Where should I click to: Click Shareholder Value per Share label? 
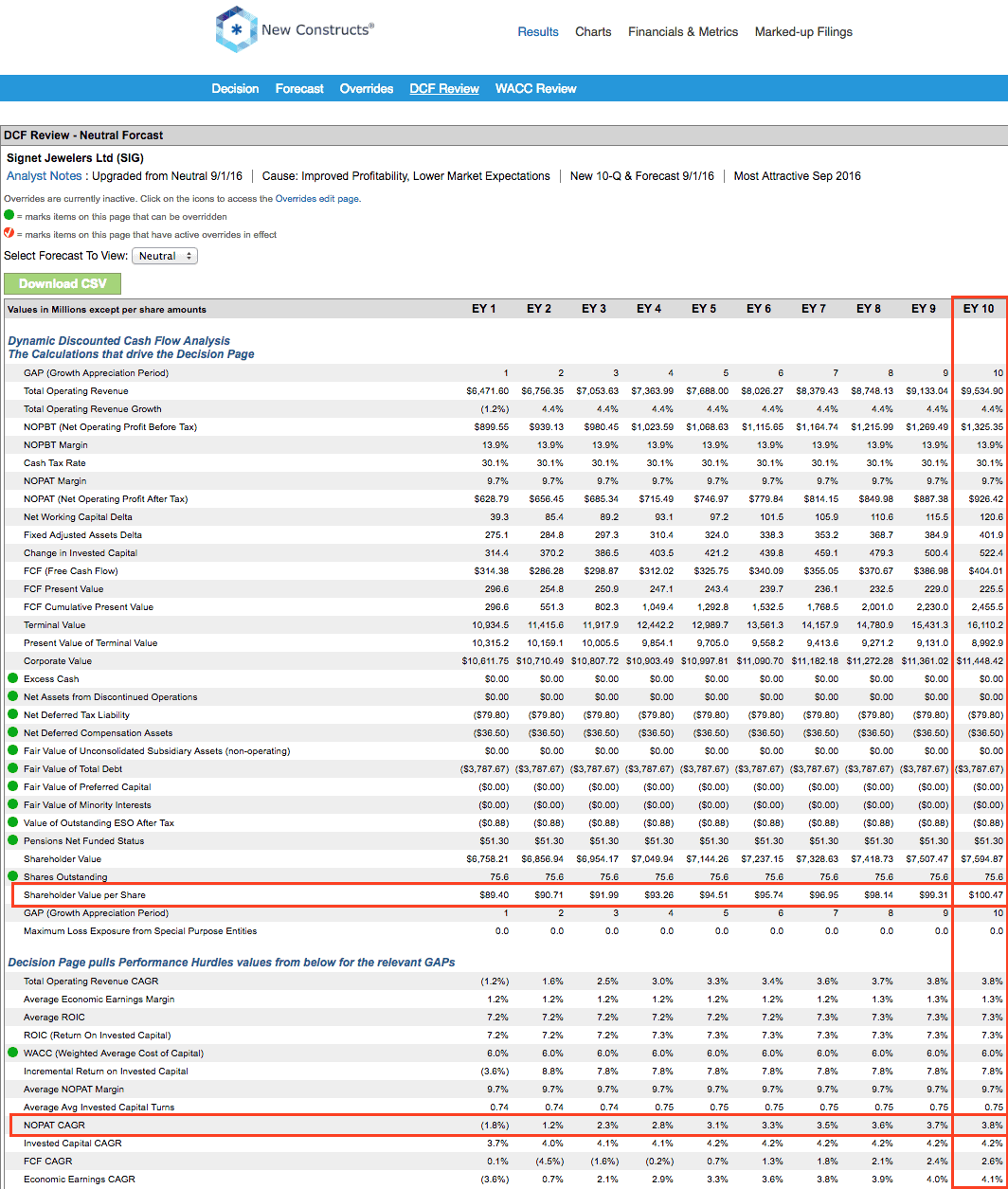pos(84,895)
